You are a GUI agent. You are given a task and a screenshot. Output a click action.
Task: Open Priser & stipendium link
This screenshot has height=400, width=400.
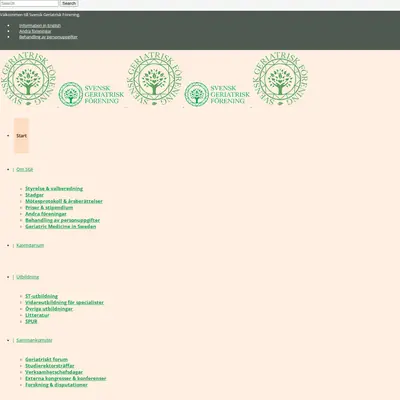click(49, 208)
